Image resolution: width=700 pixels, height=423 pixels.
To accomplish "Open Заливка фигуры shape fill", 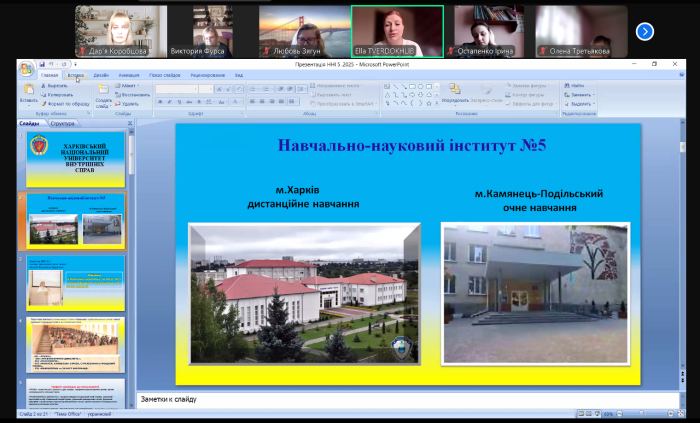I will [x=527, y=86].
